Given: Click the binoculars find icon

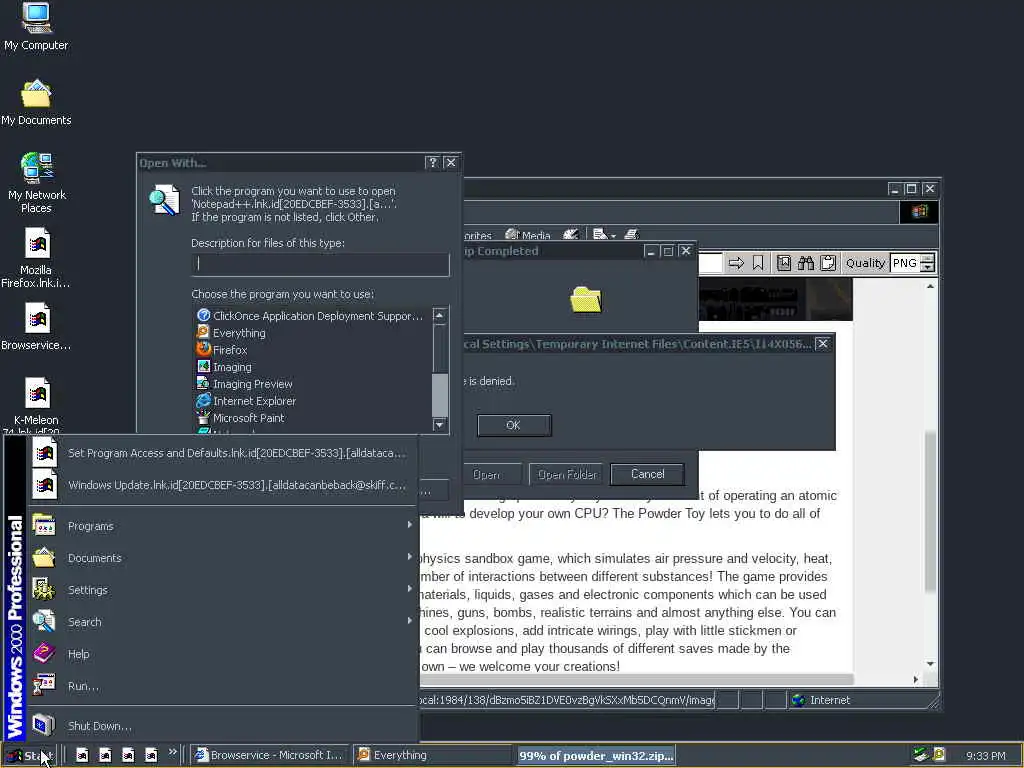Looking at the screenshot, I should [x=806, y=263].
